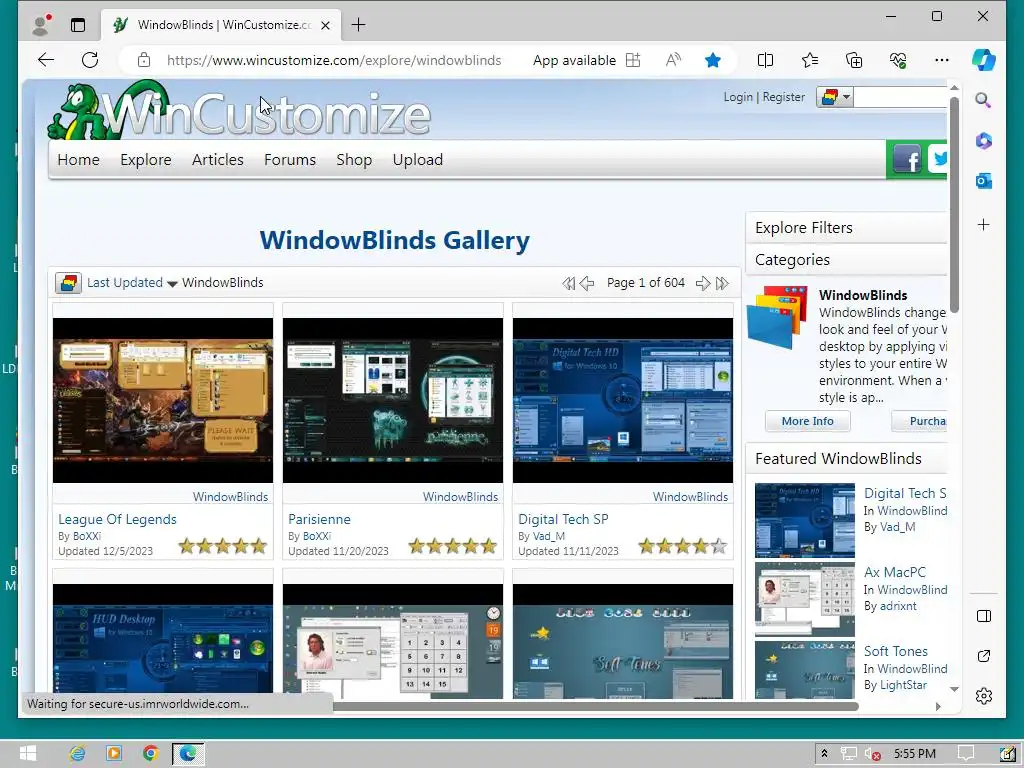This screenshot has width=1024, height=768.
Task: Open Internet Explorer from the taskbar
Action: (77, 754)
